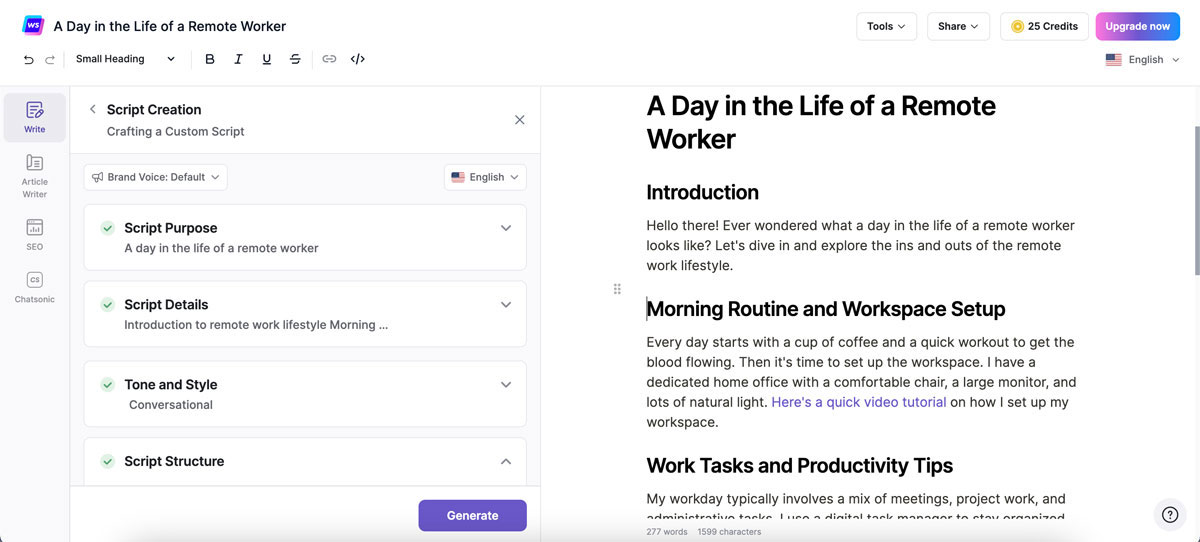Open the panel's English language selector

coord(485,177)
